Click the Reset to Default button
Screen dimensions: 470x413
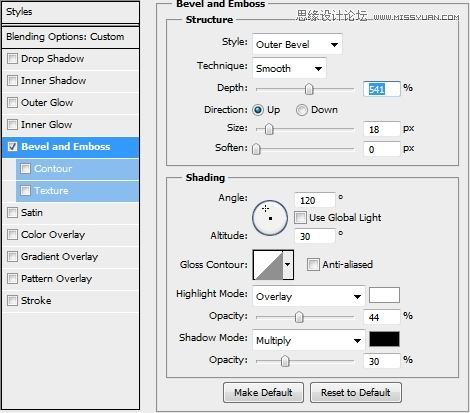[x=356, y=393]
